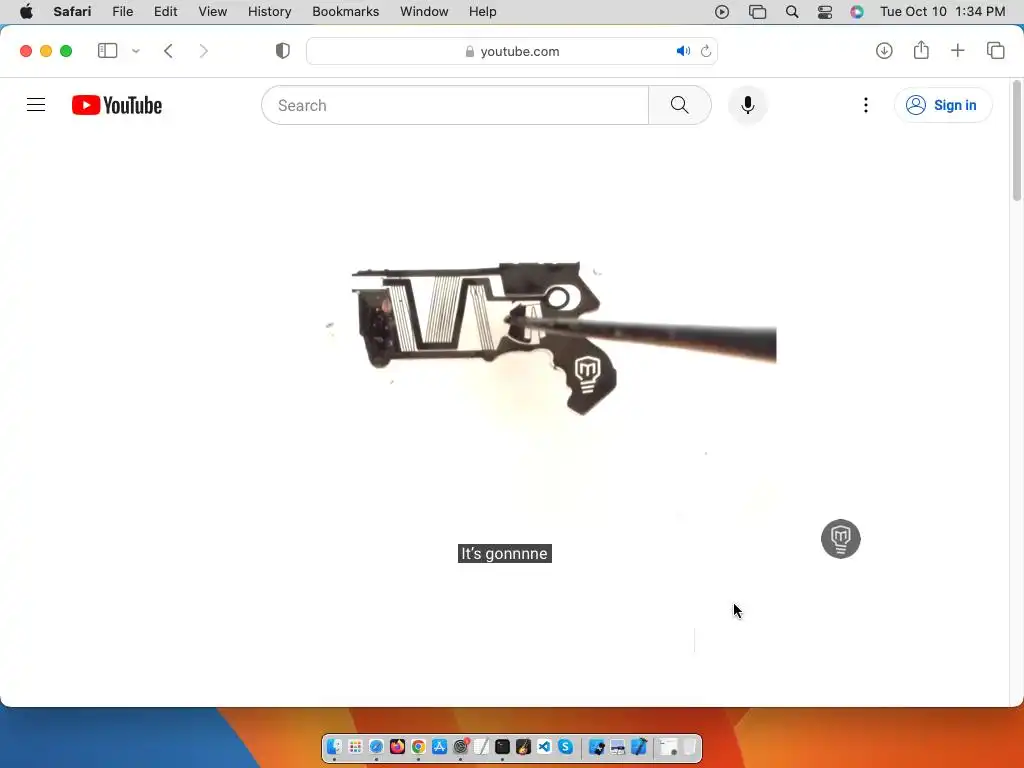Open Terminal from the Dock
Viewport: 1024px width, 768px height.
(502, 746)
